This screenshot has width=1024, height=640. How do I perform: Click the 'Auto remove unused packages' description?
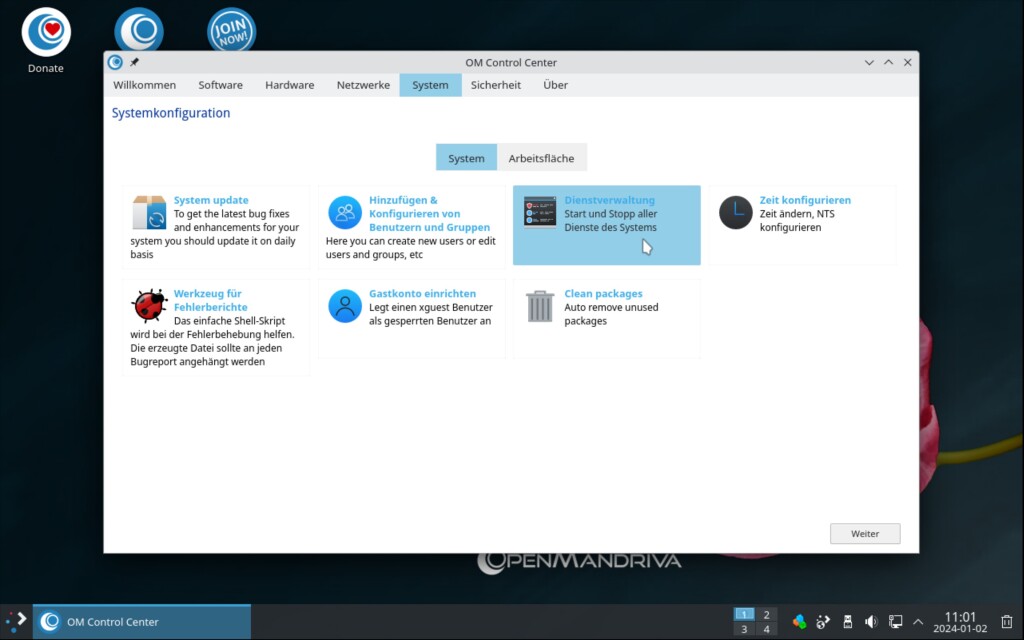[x=611, y=314]
